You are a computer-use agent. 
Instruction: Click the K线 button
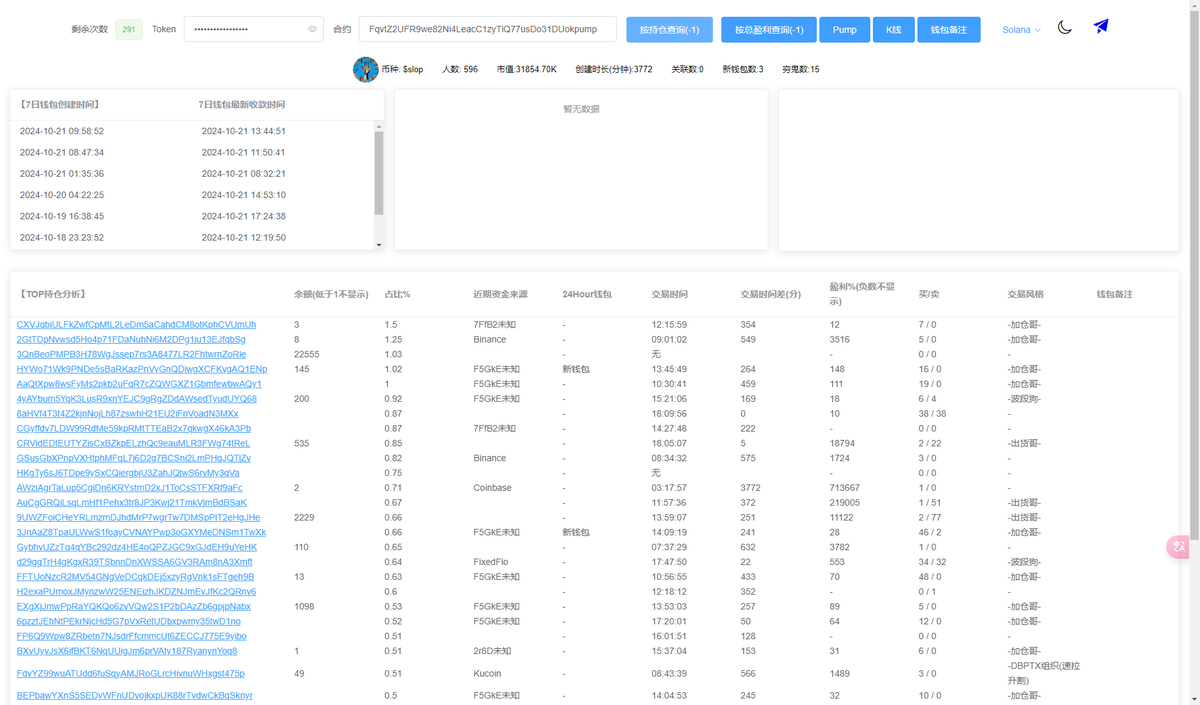coord(893,30)
